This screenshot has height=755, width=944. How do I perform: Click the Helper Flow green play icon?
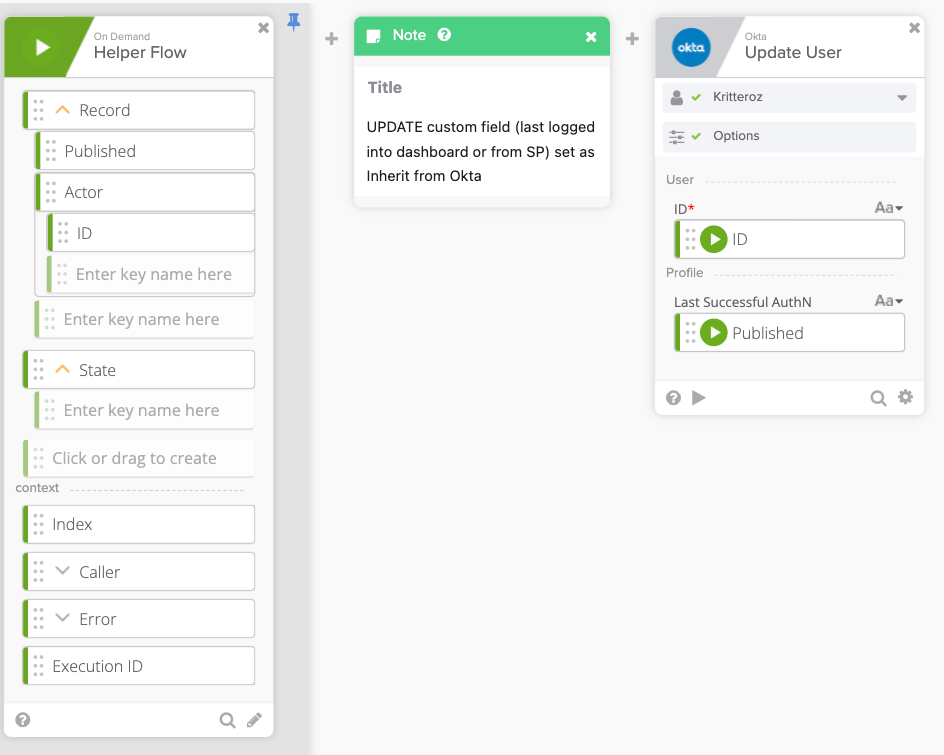point(42,47)
